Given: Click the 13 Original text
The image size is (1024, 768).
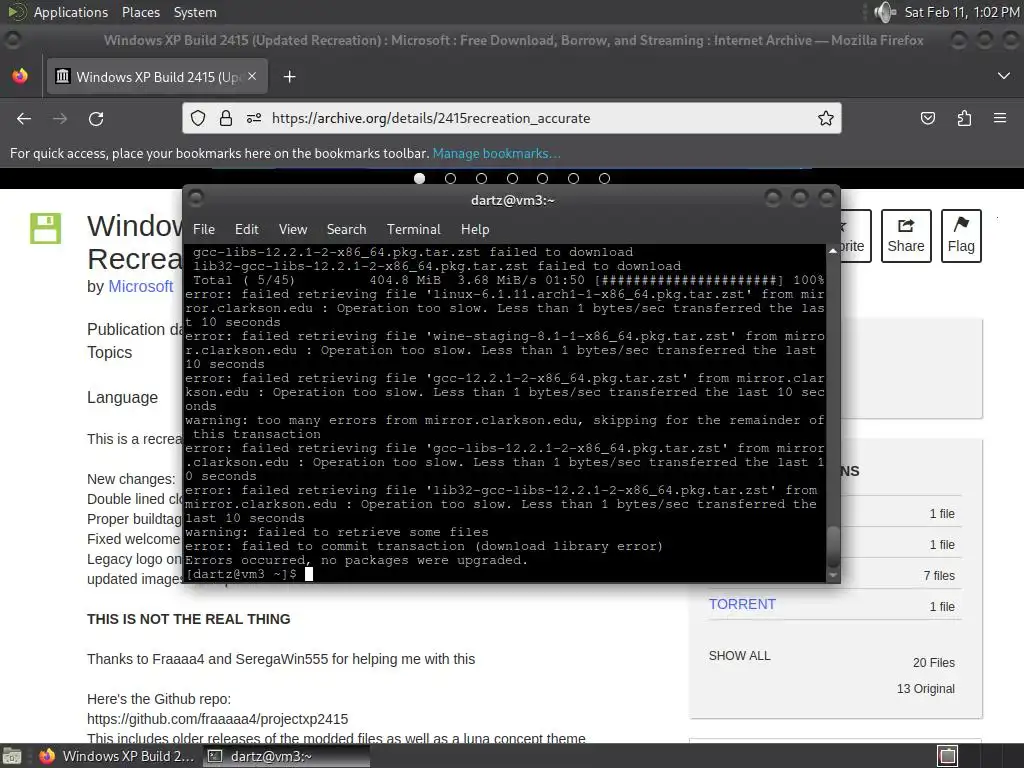Looking at the screenshot, I should click(x=925, y=688).
